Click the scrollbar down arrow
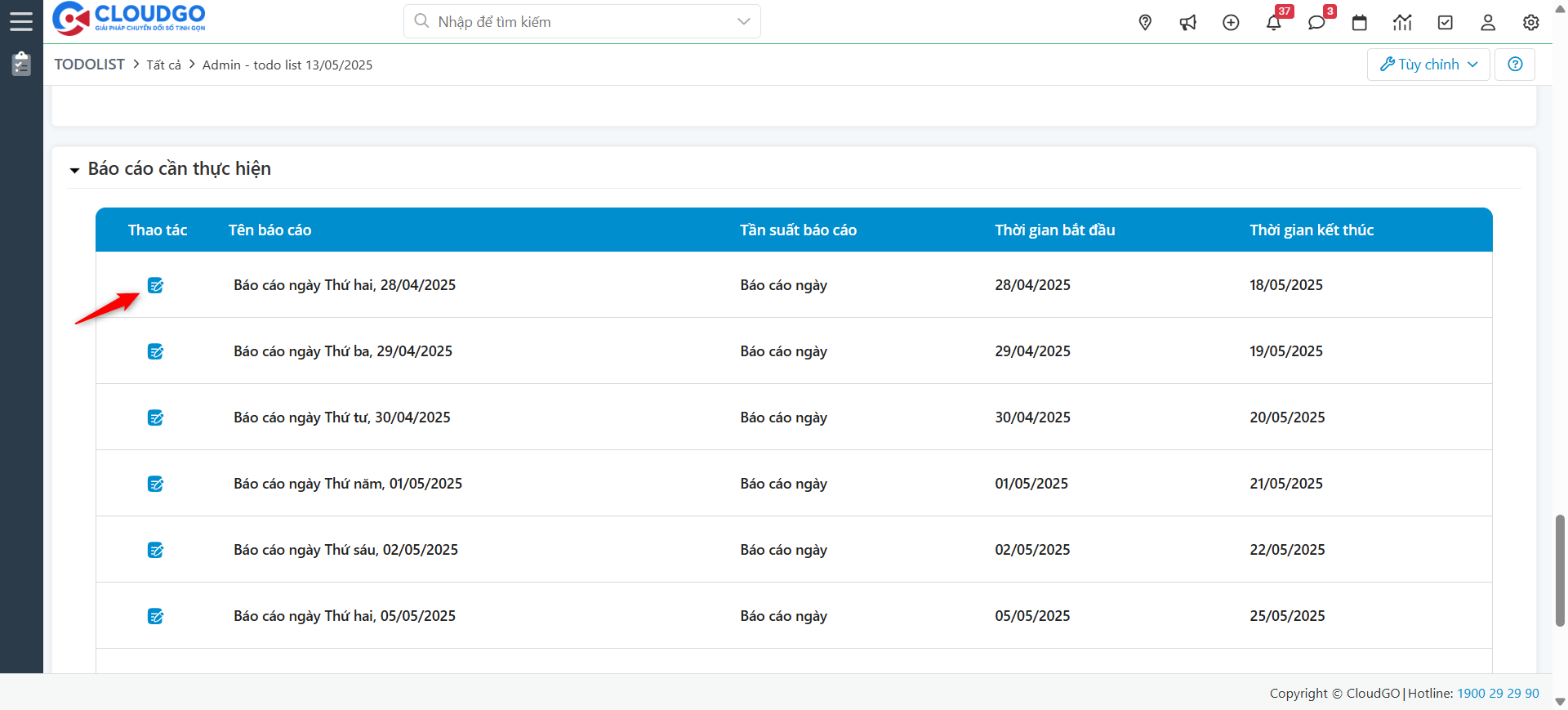Screen dimensions: 1568x710 (1560, 702)
